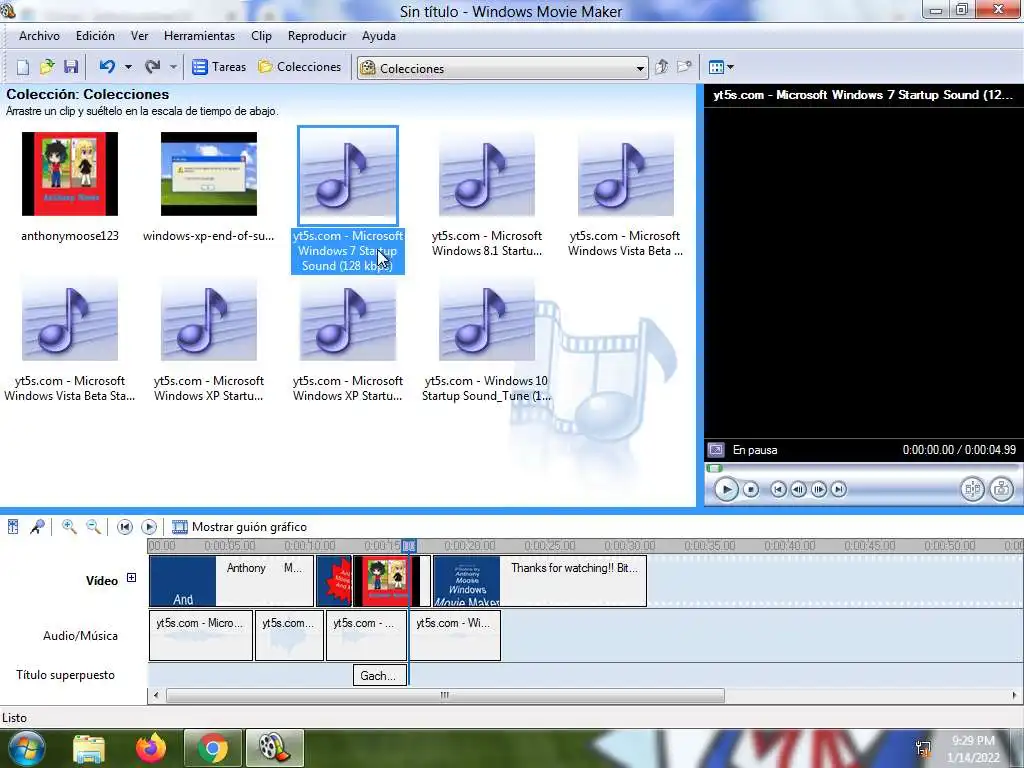Select the yt5s.com - Micro... audio clip
1024x768 pixels.
coord(201,635)
